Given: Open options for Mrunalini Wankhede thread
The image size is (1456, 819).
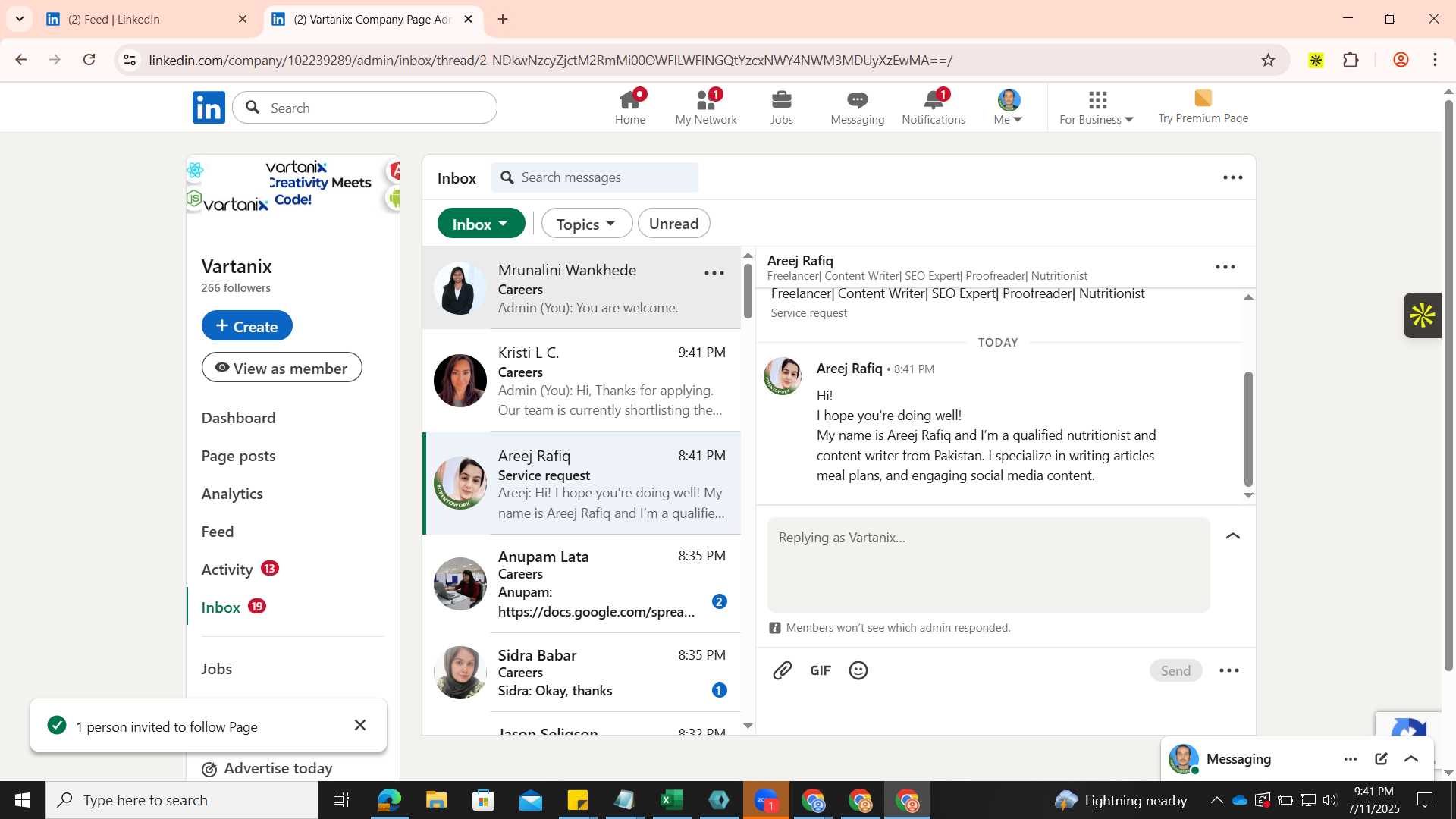Looking at the screenshot, I should [x=714, y=273].
